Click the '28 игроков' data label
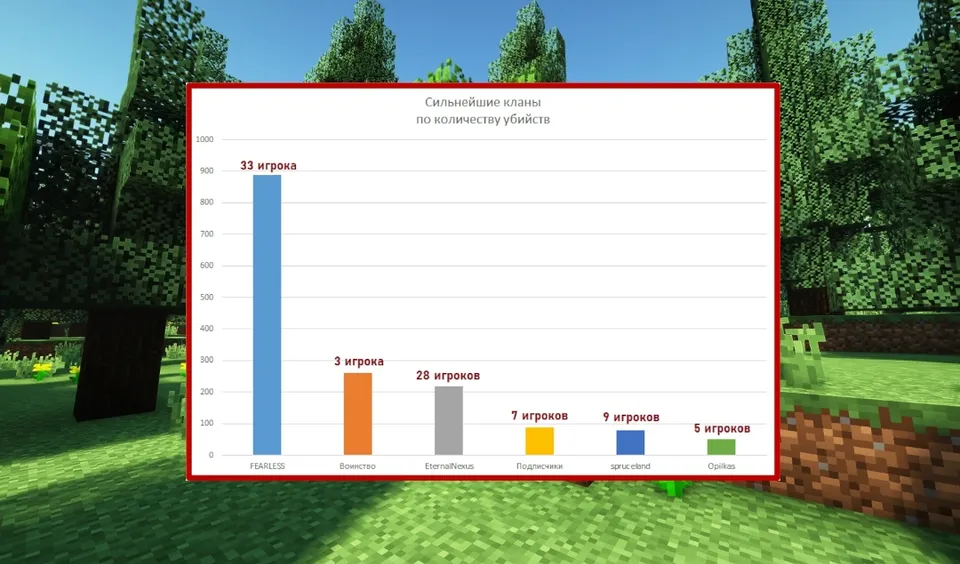 point(448,375)
